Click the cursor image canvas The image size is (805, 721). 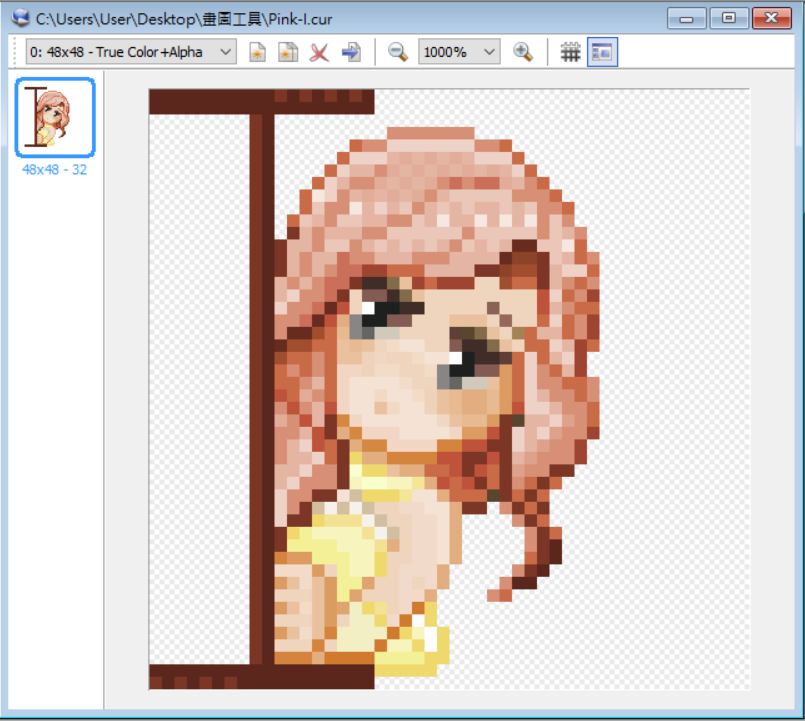tap(449, 389)
